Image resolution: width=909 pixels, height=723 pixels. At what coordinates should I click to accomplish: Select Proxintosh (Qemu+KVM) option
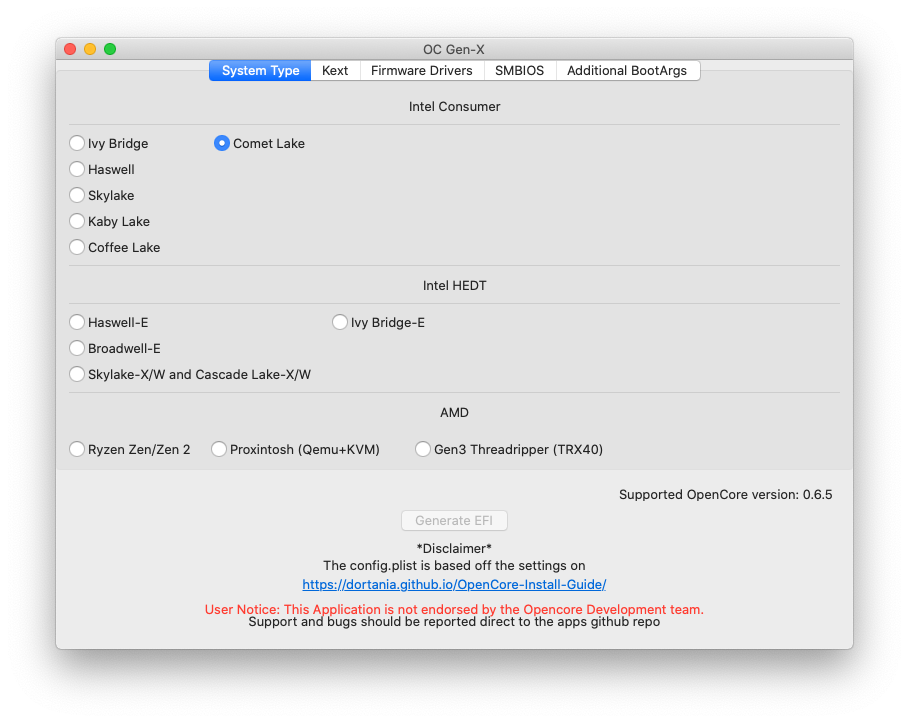click(x=219, y=449)
